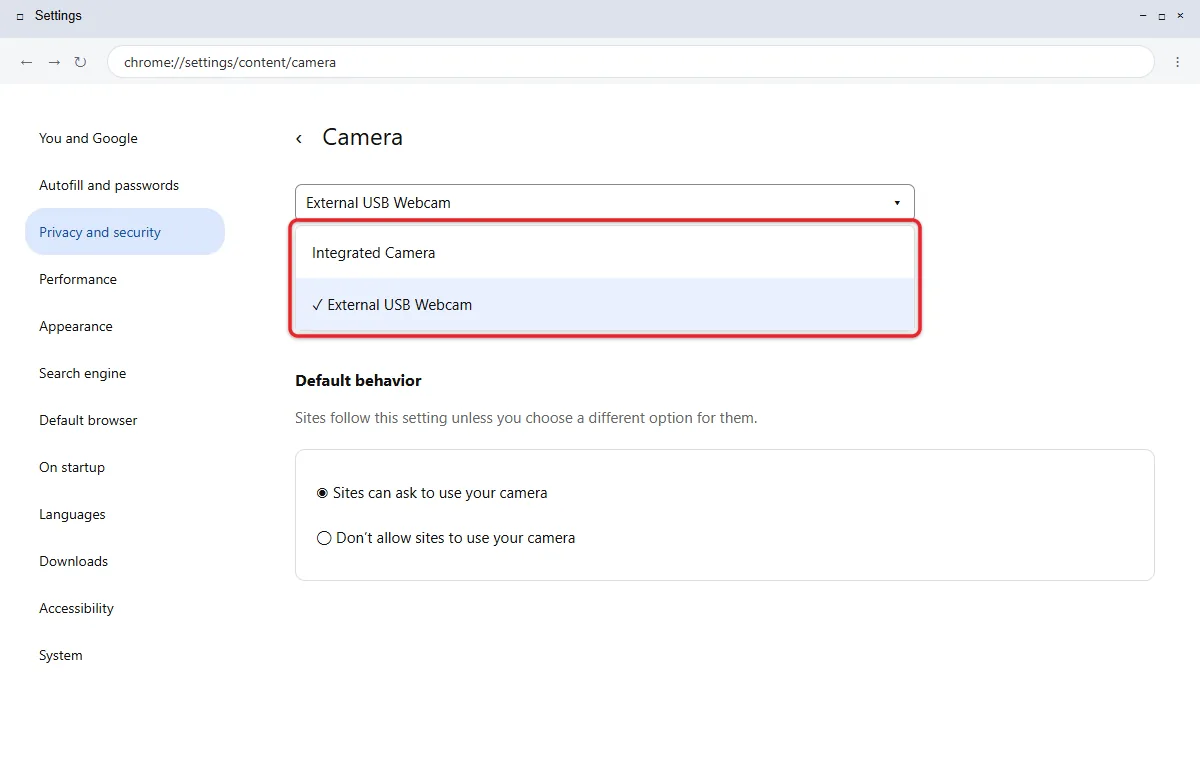The width and height of the screenshot is (1200, 760).
Task: Go forward using the browser forward arrow
Action: point(54,62)
